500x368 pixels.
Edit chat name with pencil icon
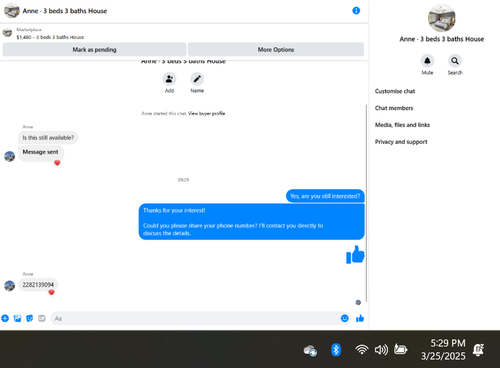click(x=197, y=79)
